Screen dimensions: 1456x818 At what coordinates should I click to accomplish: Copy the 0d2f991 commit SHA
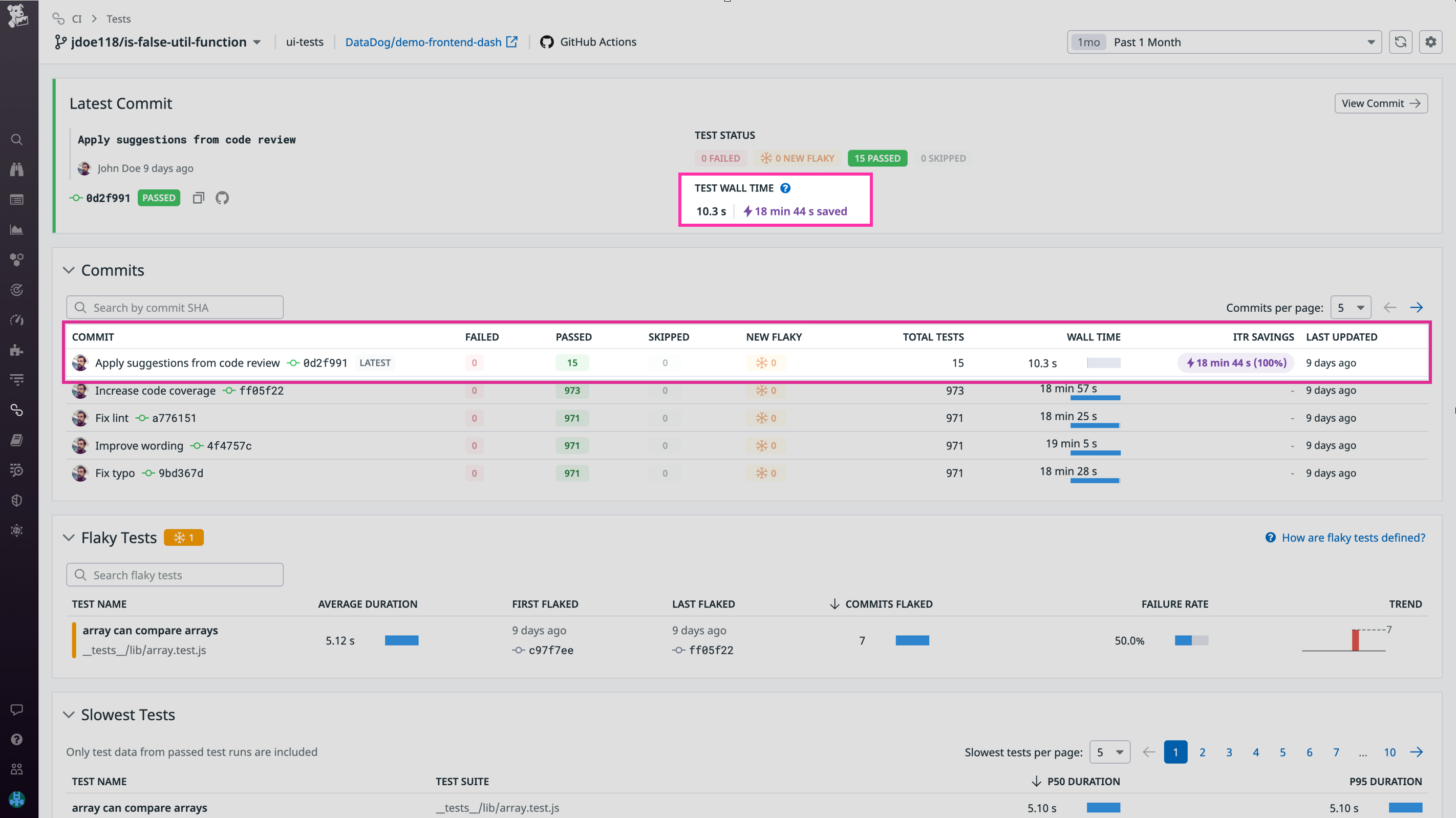(x=198, y=197)
